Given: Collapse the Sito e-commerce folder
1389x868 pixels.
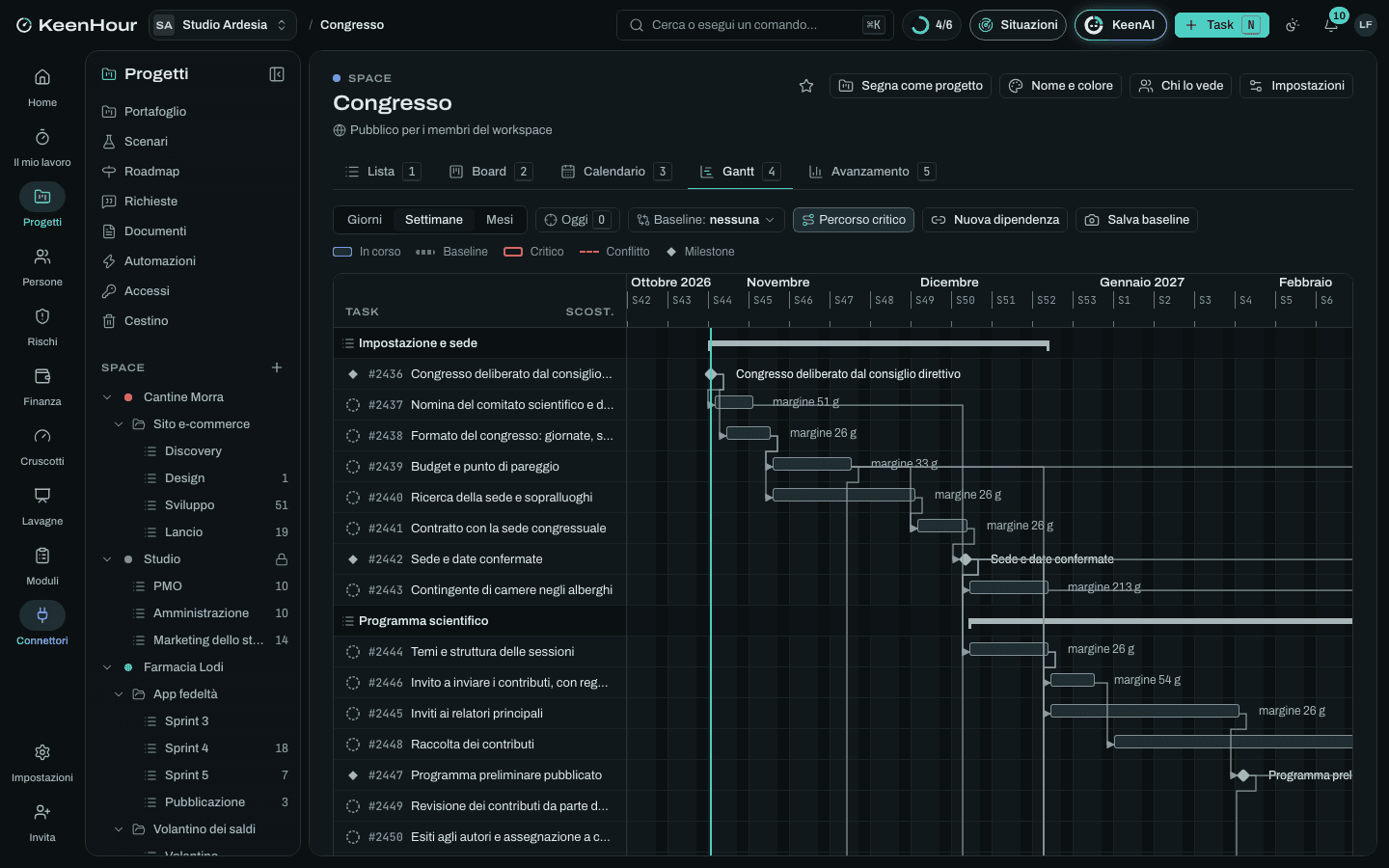Looking at the screenshot, I should coord(119,424).
